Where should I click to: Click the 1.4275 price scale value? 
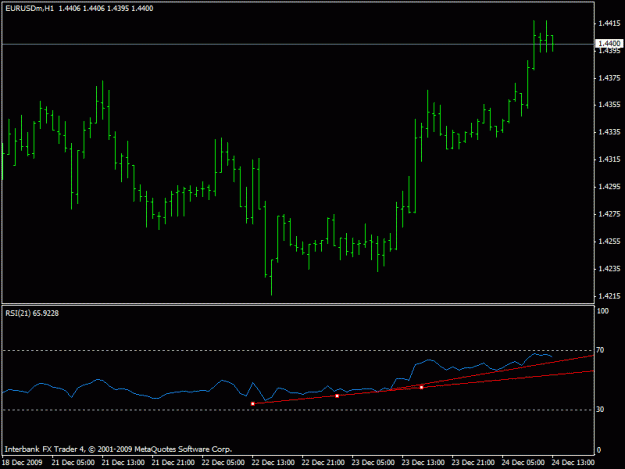tap(609, 214)
